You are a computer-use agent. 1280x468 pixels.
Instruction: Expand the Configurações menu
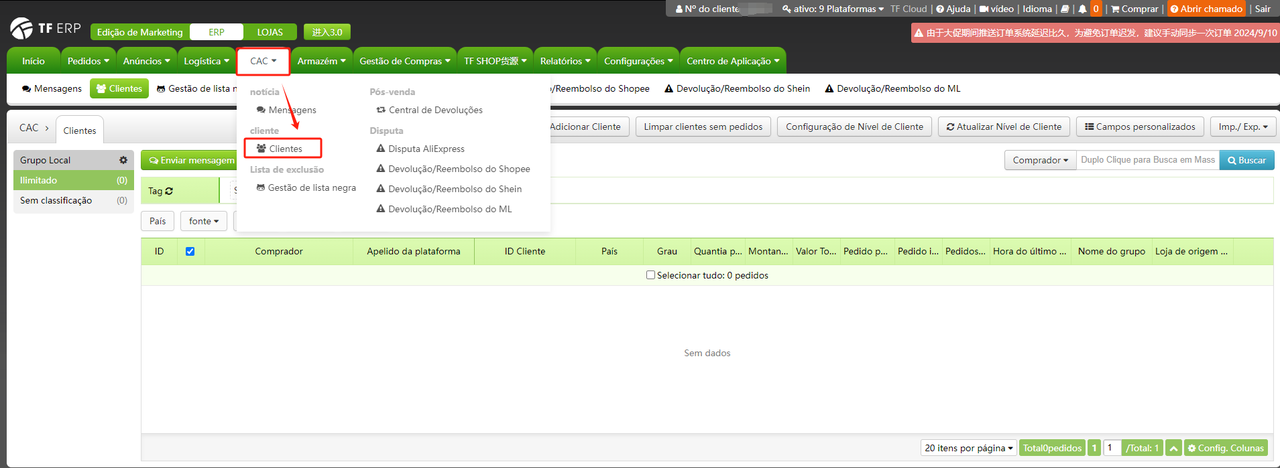click(x=638, y=61)
